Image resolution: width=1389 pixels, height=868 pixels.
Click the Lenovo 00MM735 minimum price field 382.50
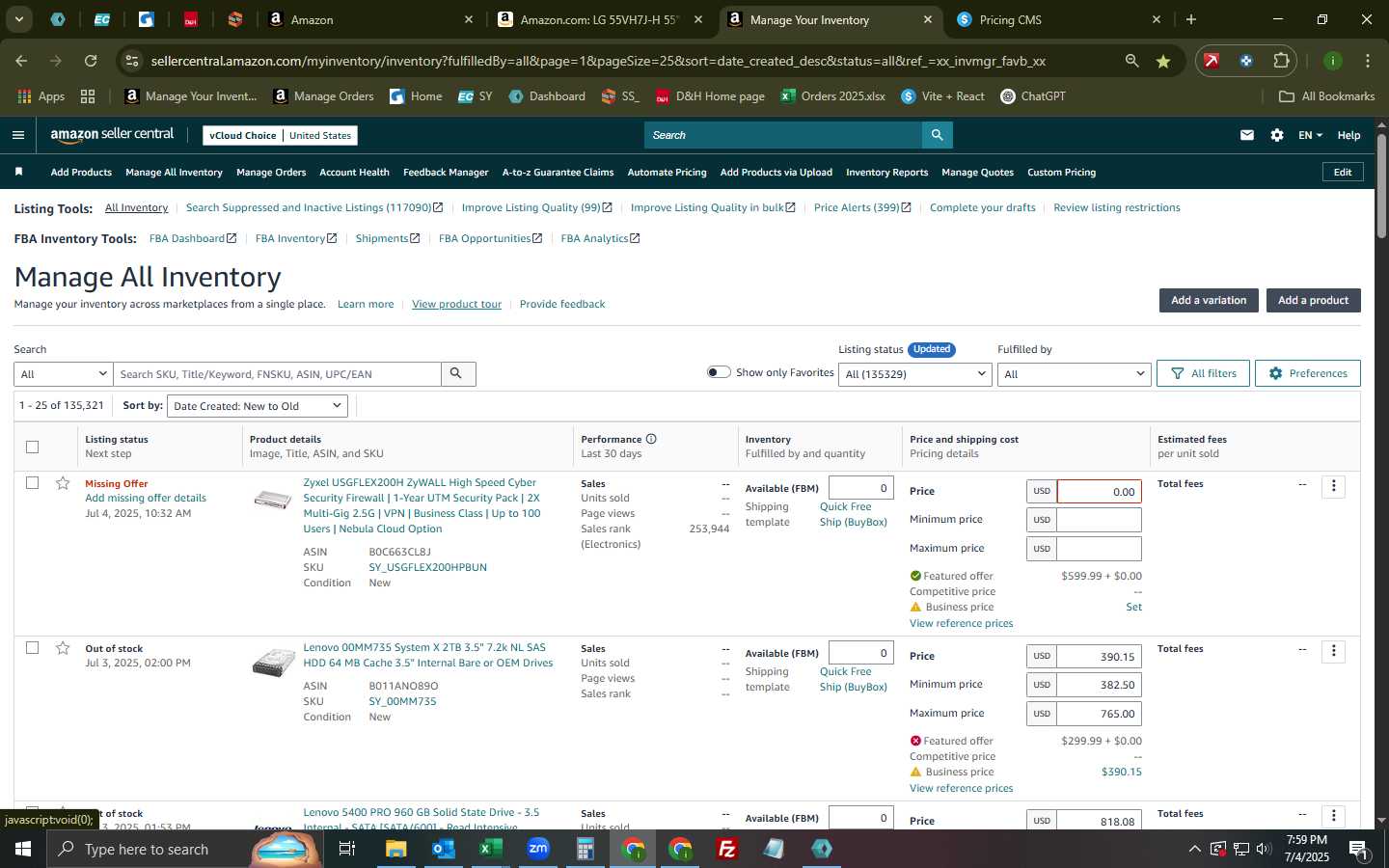click(1099, 685)
